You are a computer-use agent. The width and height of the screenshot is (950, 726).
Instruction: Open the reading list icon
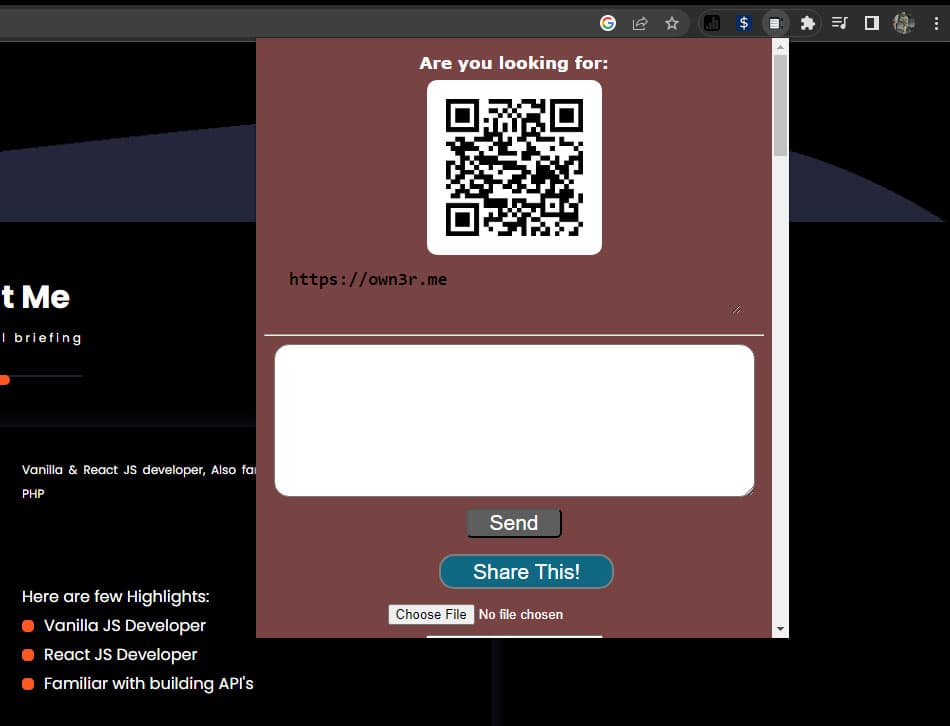840,22
